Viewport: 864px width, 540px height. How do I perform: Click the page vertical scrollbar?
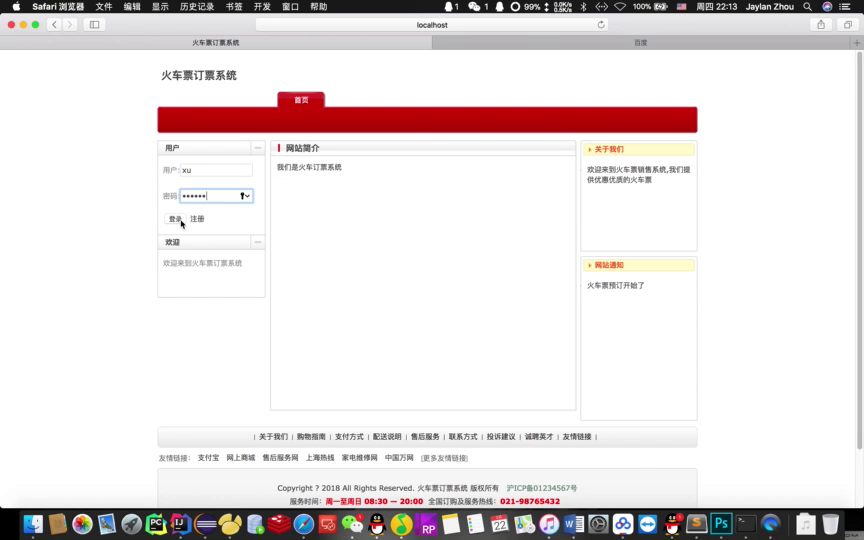pyautogui.click(x=859, y=251)
